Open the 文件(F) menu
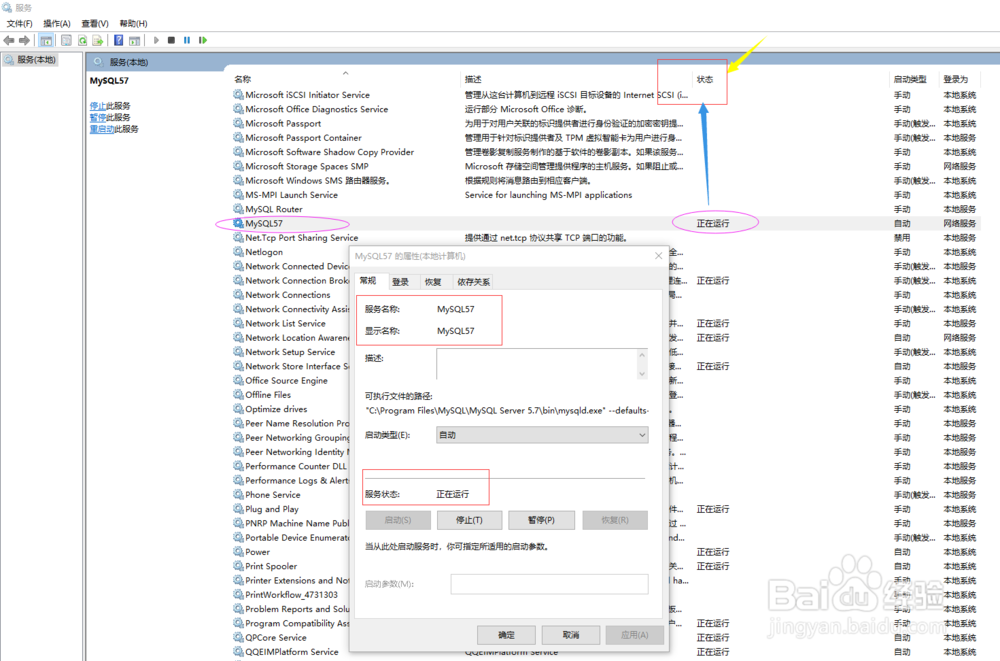The height and width of the screenshot is (661, 1000). coord(19,24)
